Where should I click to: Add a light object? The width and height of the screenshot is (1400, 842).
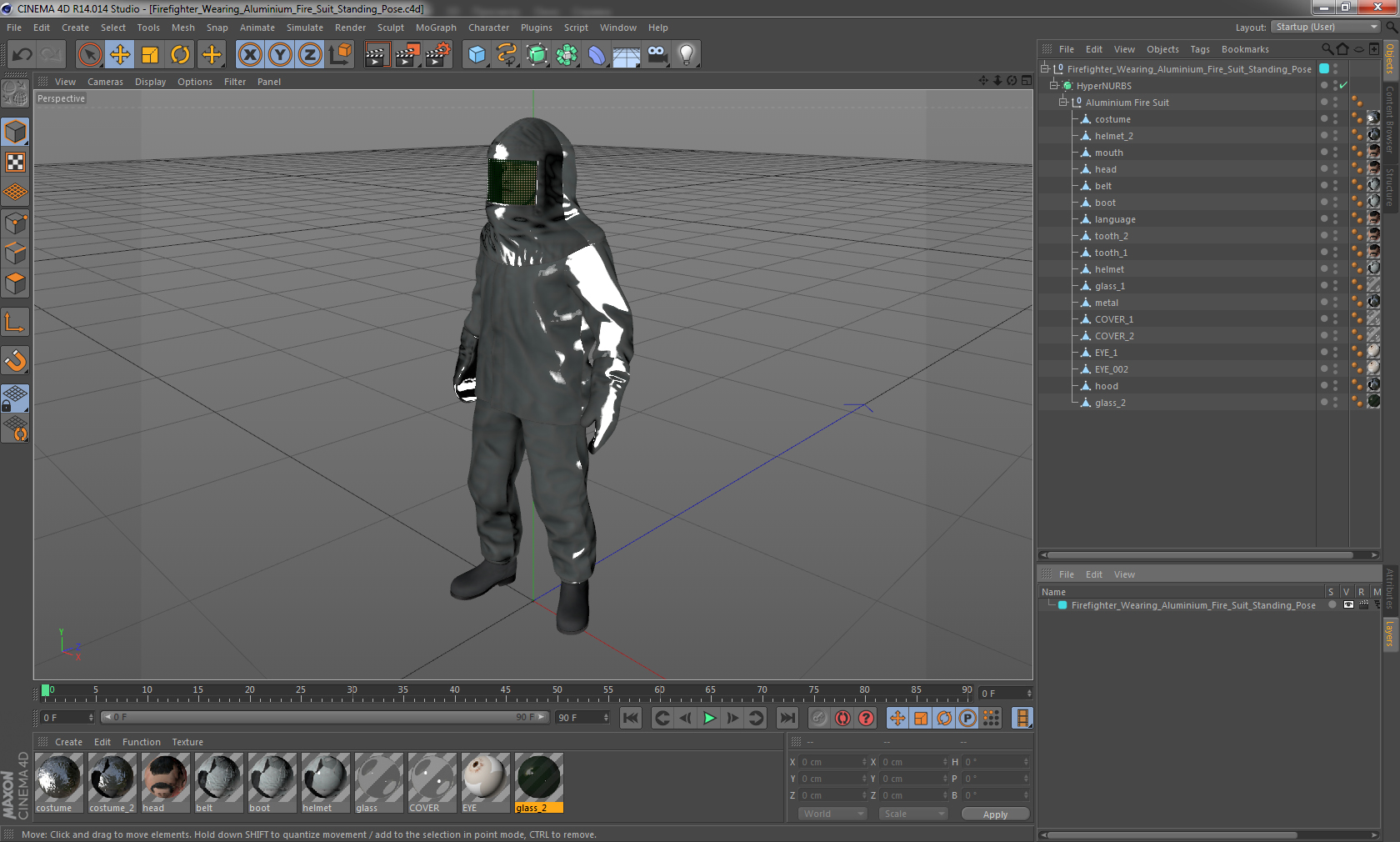[687, 55]
